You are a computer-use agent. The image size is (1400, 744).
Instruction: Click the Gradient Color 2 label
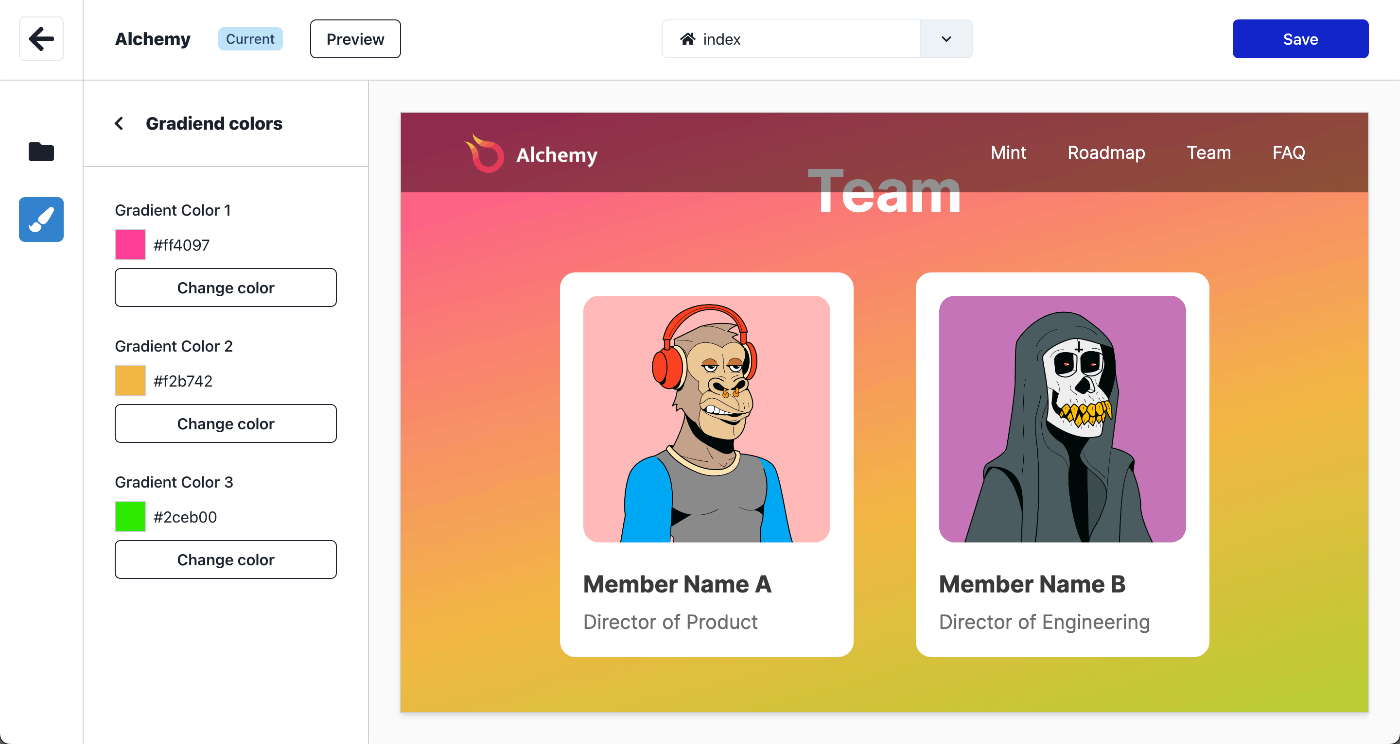pos(174,346)
